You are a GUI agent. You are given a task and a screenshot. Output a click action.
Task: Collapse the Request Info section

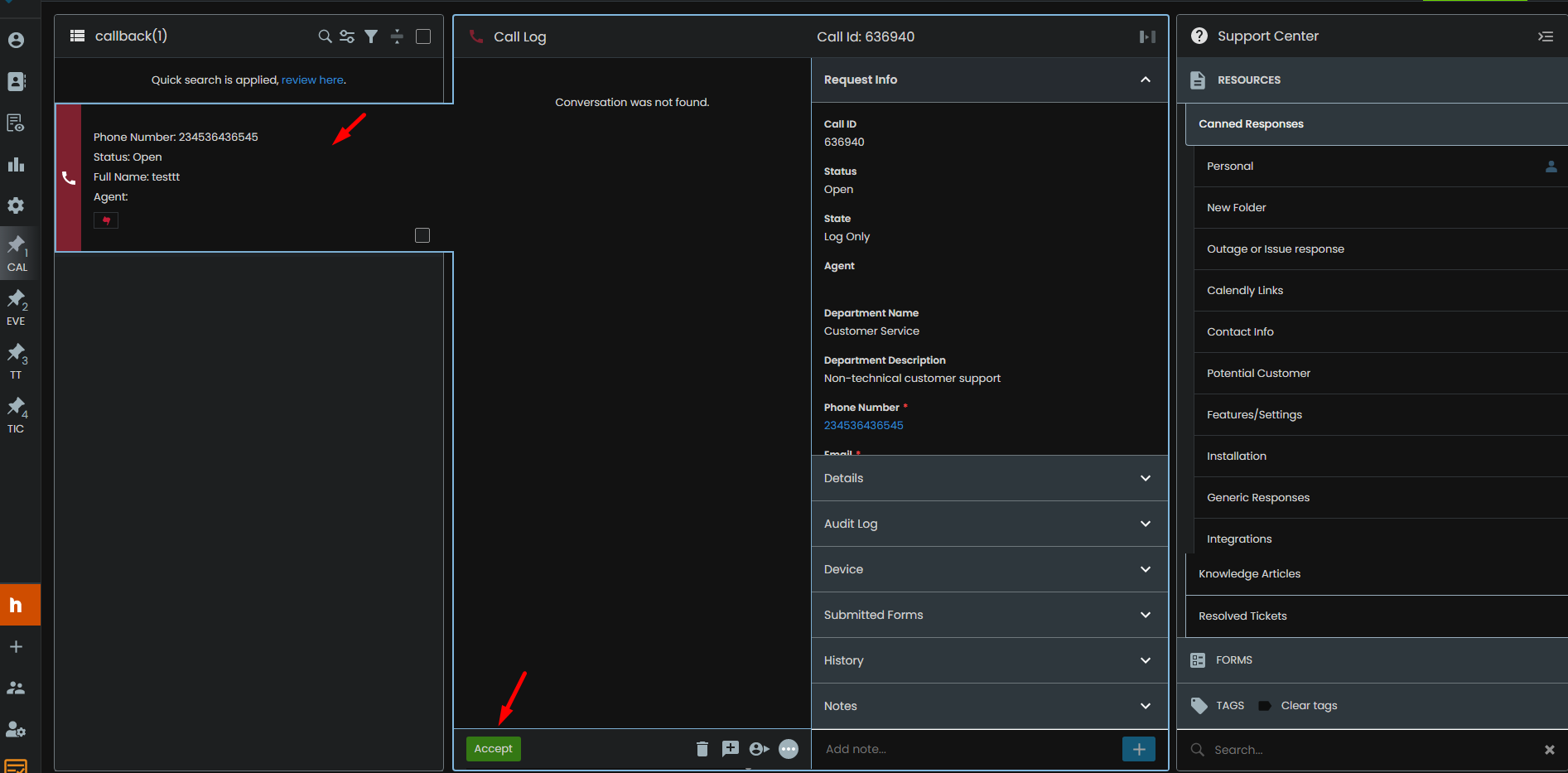[1145, 80]
